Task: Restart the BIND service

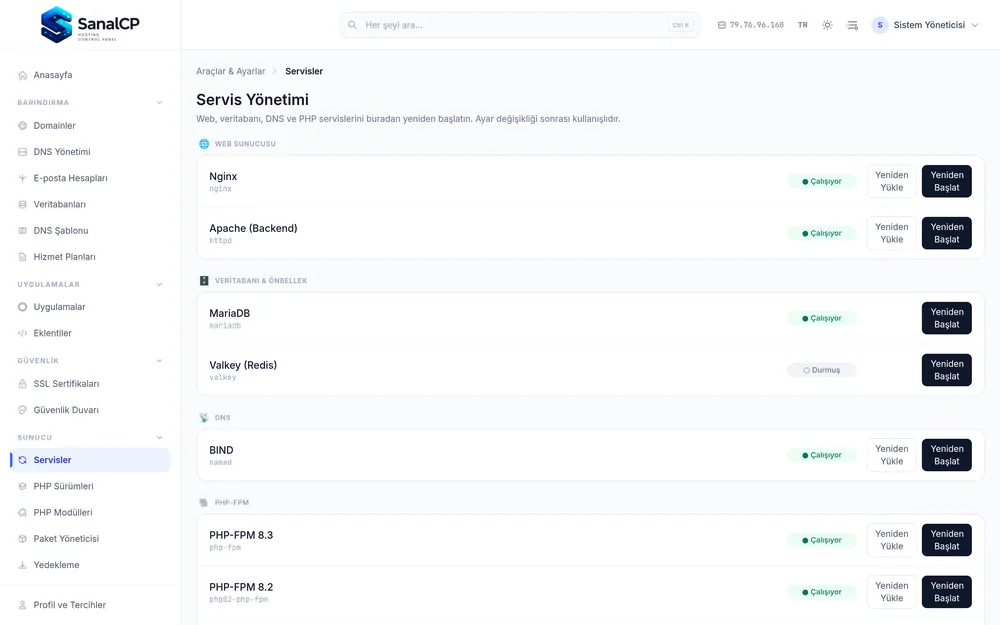Action: (x=946, y=455)
